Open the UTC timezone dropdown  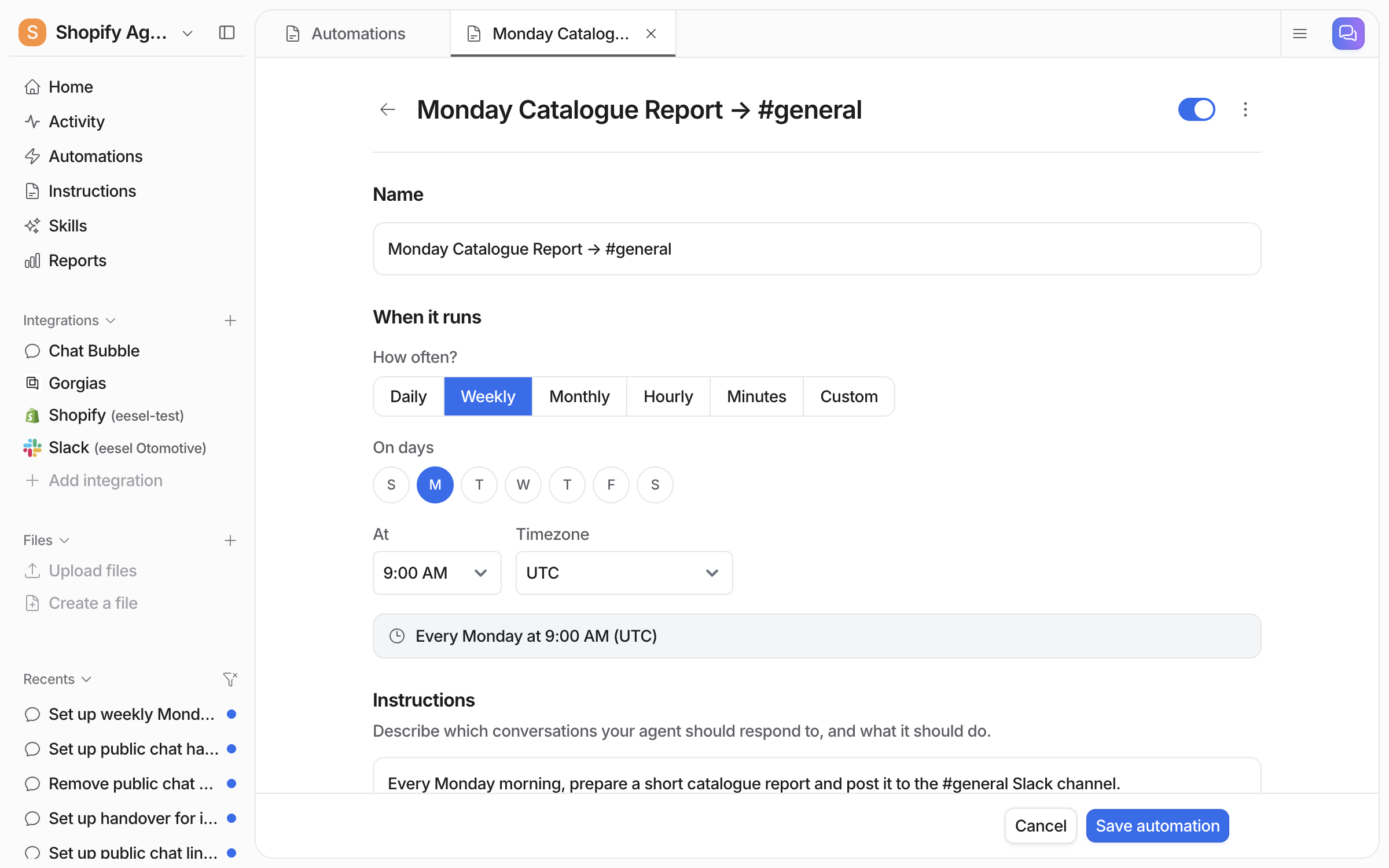click(624, 573)
